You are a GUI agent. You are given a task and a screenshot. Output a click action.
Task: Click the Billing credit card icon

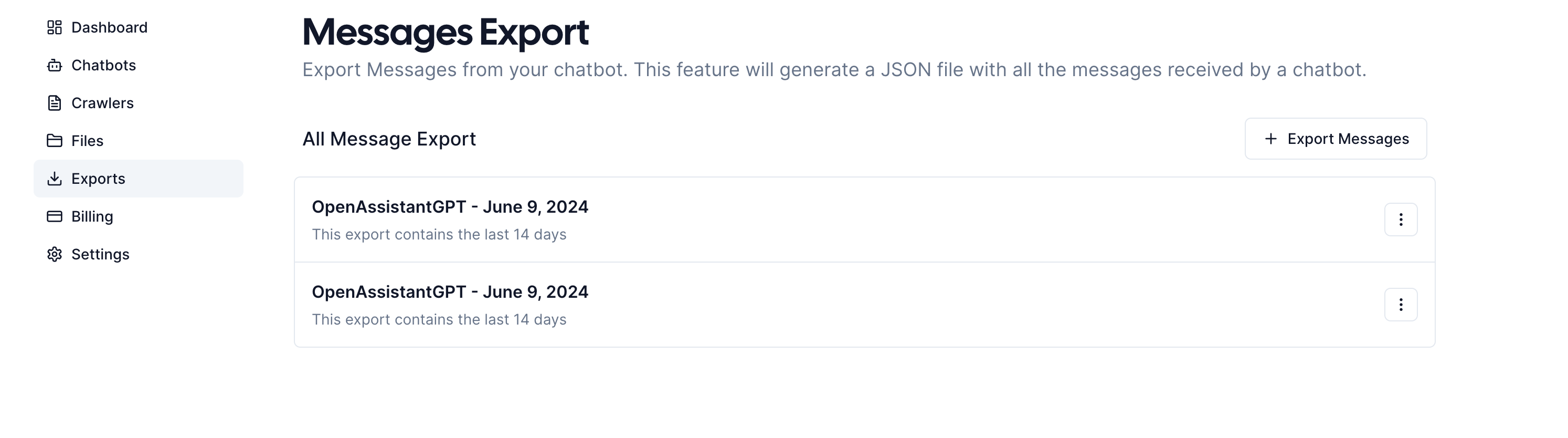[x=54, y=216]
